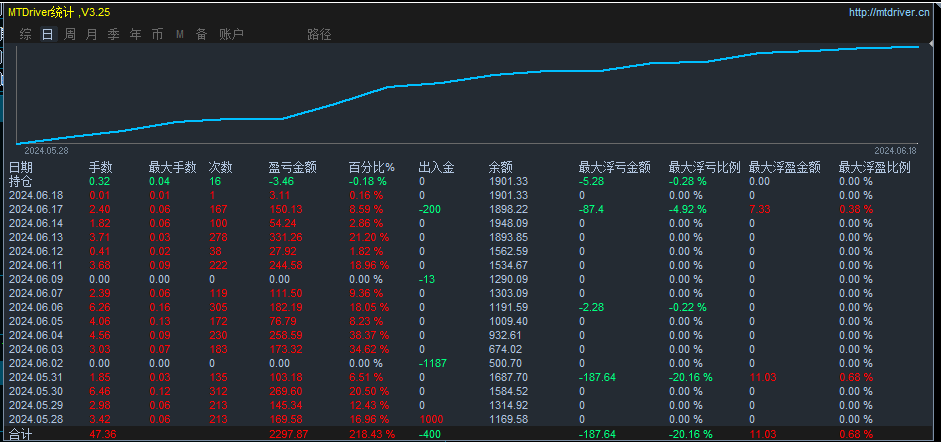Open the http://mtdriver.cn link
This screenshot has height=442, width=941.
click(889, 12)
